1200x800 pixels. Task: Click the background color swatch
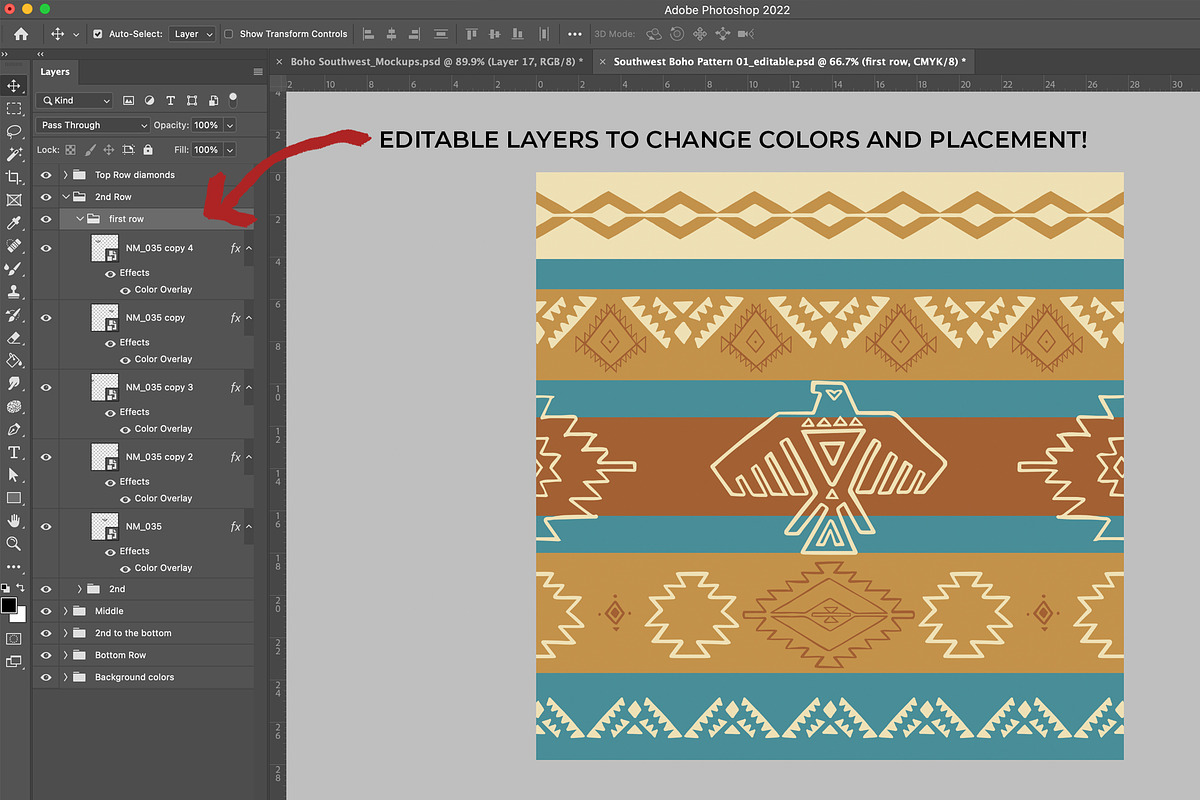19,615
